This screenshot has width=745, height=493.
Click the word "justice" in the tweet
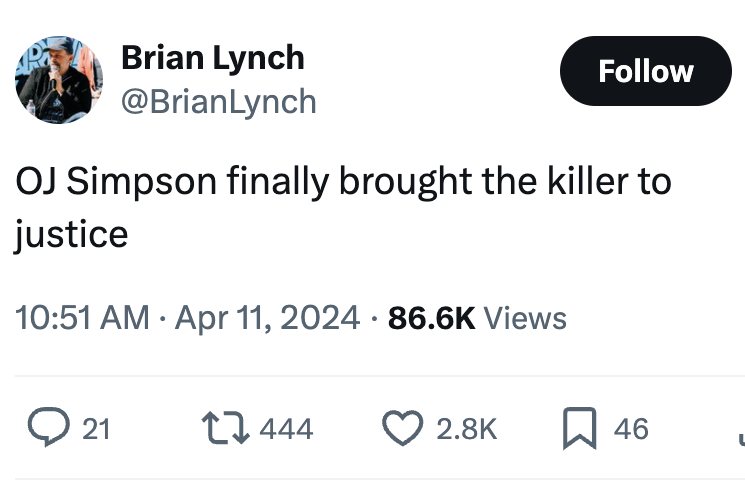coord(71,234)
